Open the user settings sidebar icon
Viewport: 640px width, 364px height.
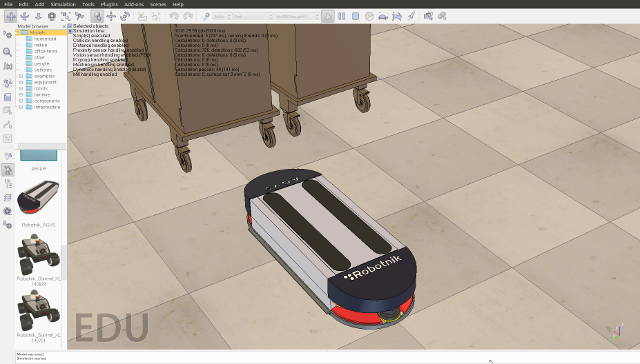[7, 225]
